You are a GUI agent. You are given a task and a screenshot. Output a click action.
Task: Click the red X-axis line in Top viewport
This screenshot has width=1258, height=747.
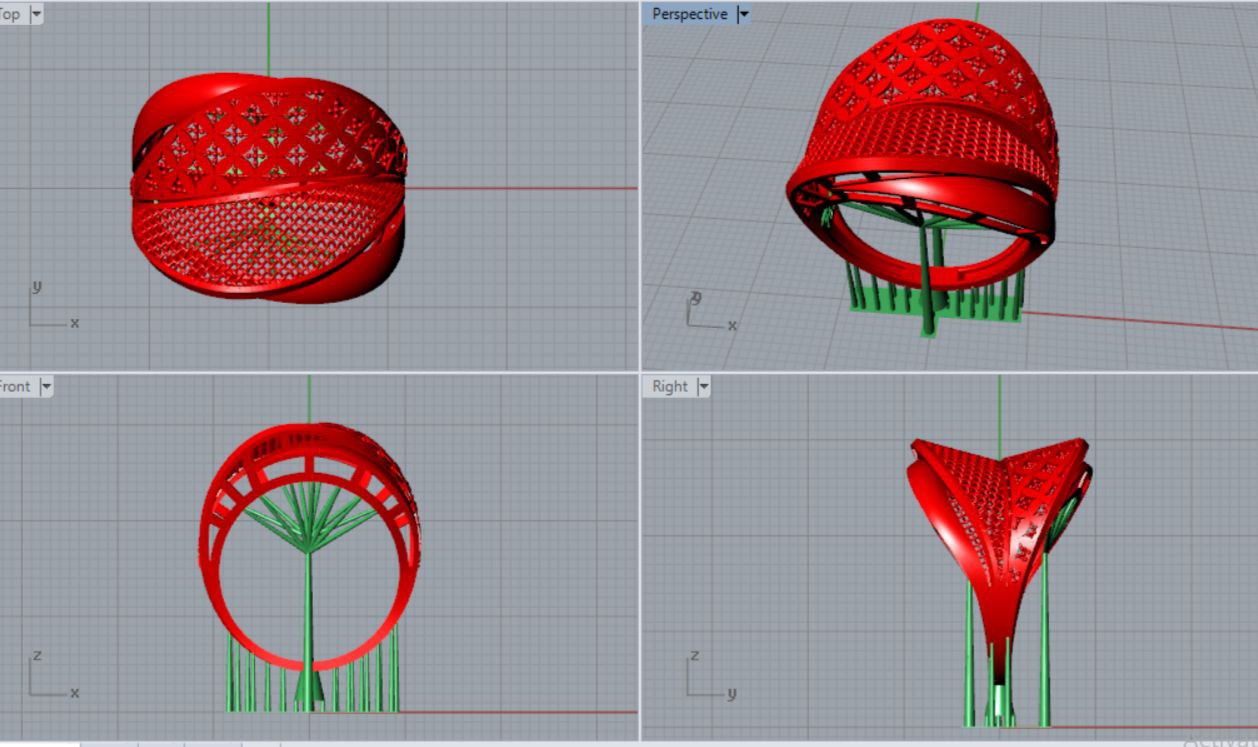point(520,188)
